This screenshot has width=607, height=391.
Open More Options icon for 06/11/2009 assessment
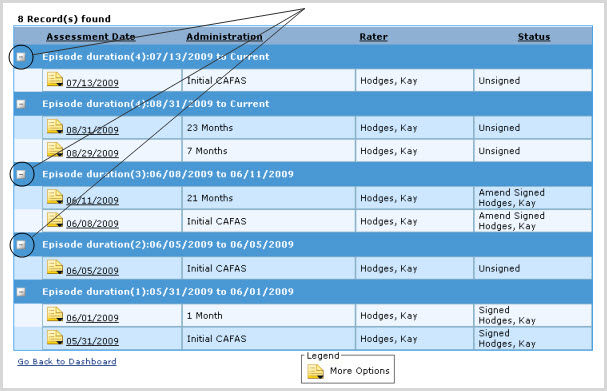tap(55, 197)
